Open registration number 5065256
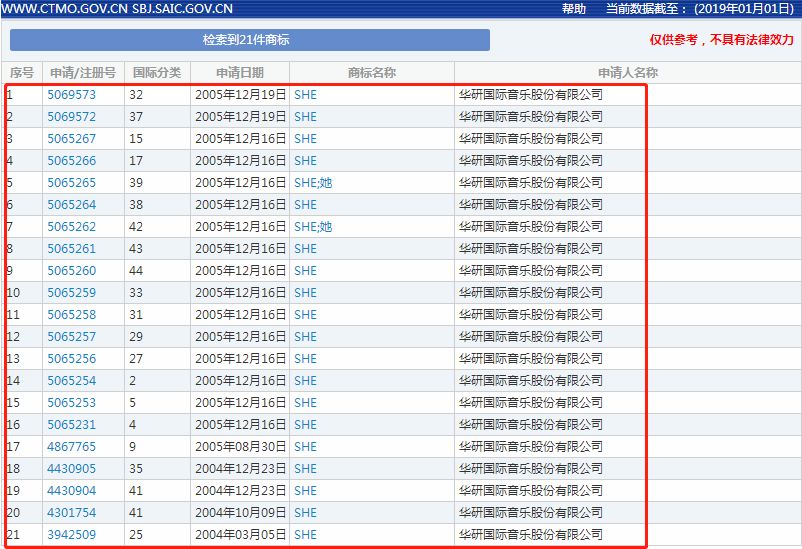This screenshot has height=549, width=802. (72, 359)
